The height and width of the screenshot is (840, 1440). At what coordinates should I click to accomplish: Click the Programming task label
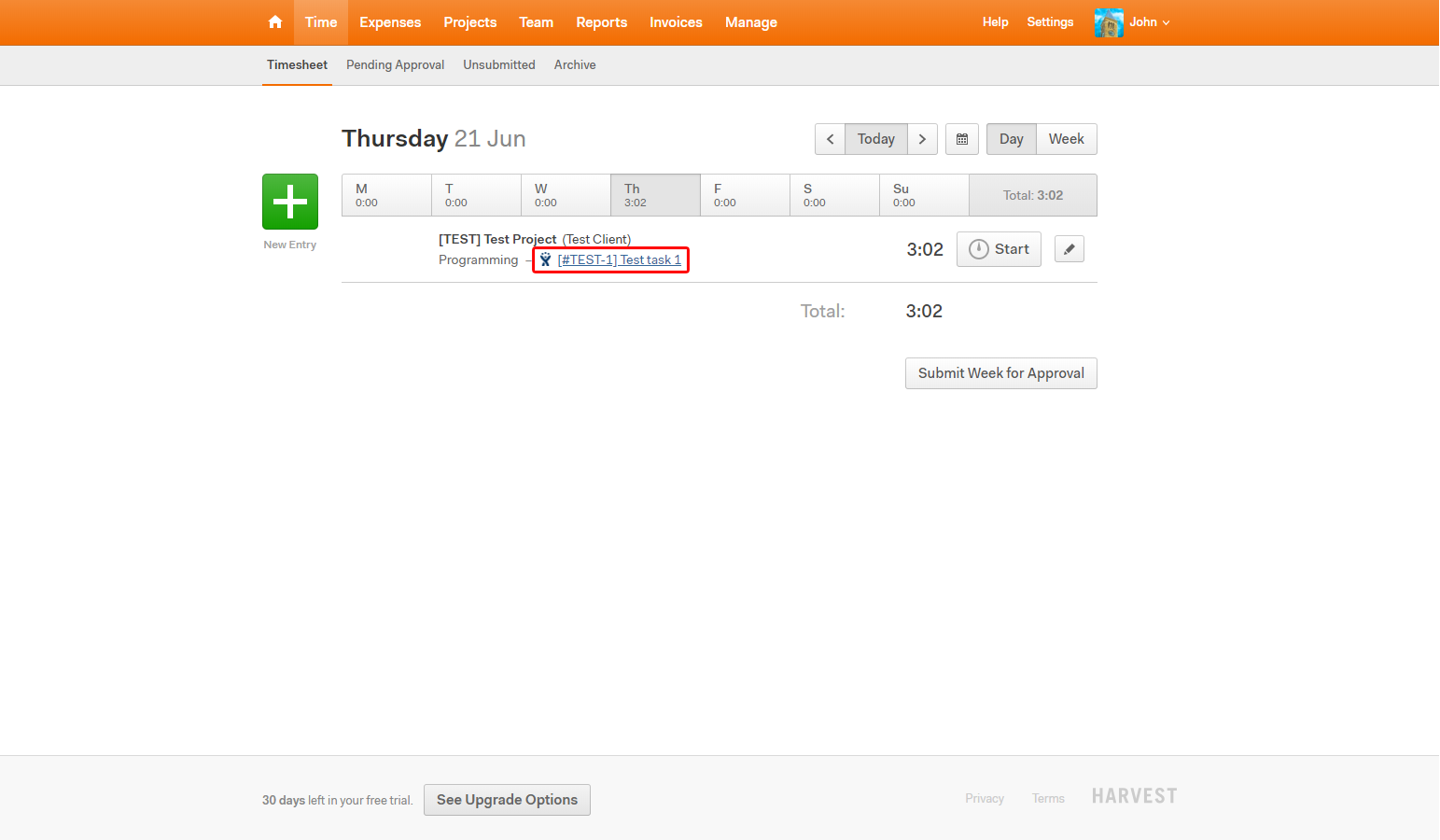(x=478, y=260)
